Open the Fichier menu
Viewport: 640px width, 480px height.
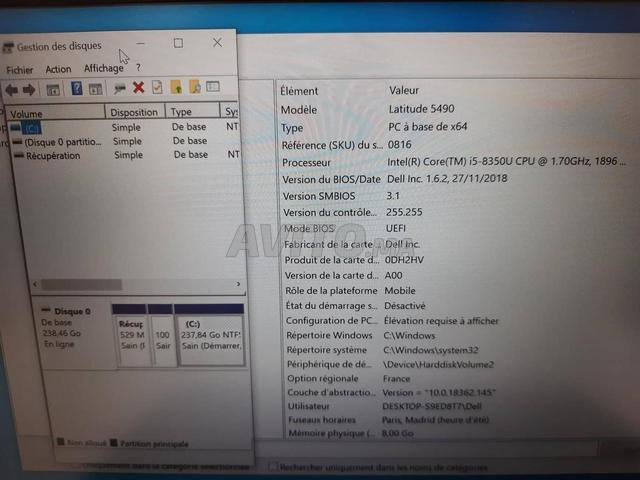20,70
